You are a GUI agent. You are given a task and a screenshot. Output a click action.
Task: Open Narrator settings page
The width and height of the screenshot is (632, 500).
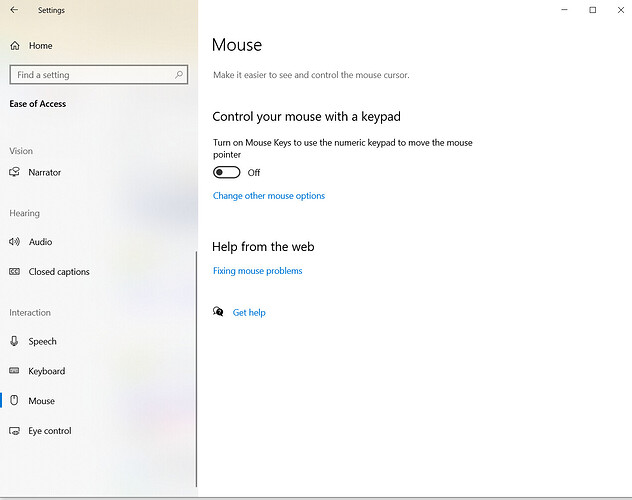coord(45,172)
